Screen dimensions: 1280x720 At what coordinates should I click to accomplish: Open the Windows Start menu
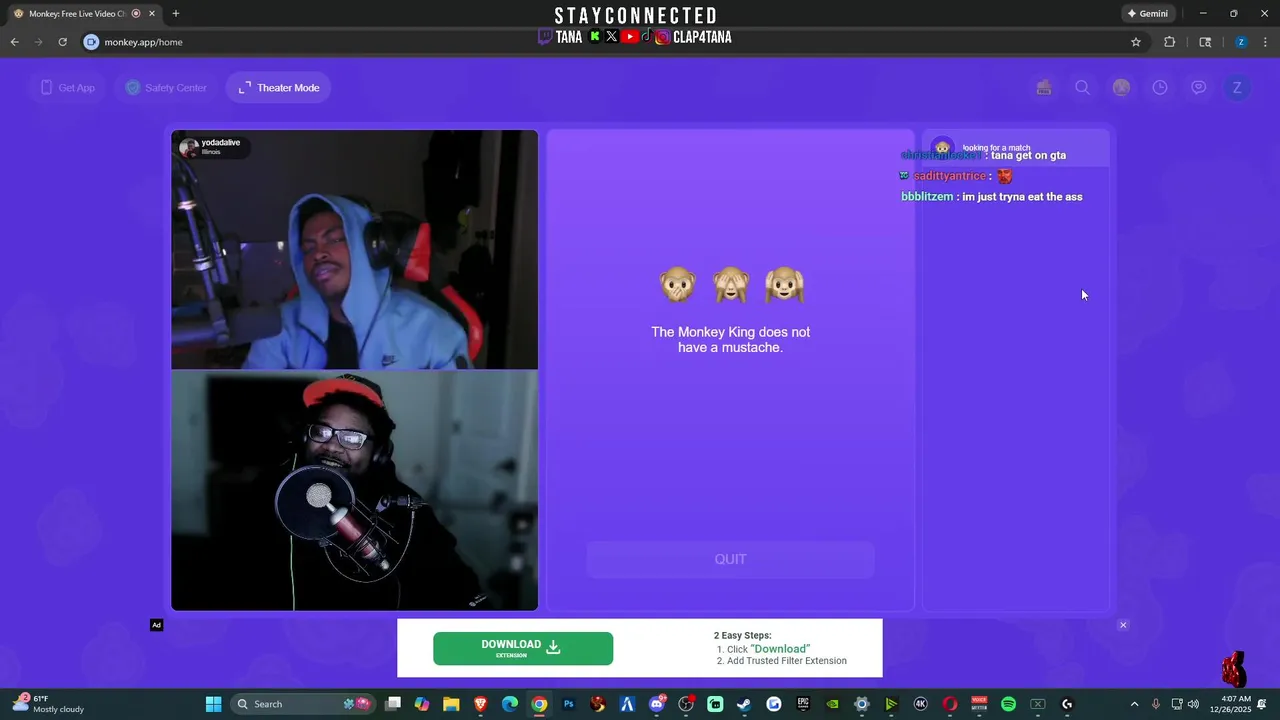213,704
